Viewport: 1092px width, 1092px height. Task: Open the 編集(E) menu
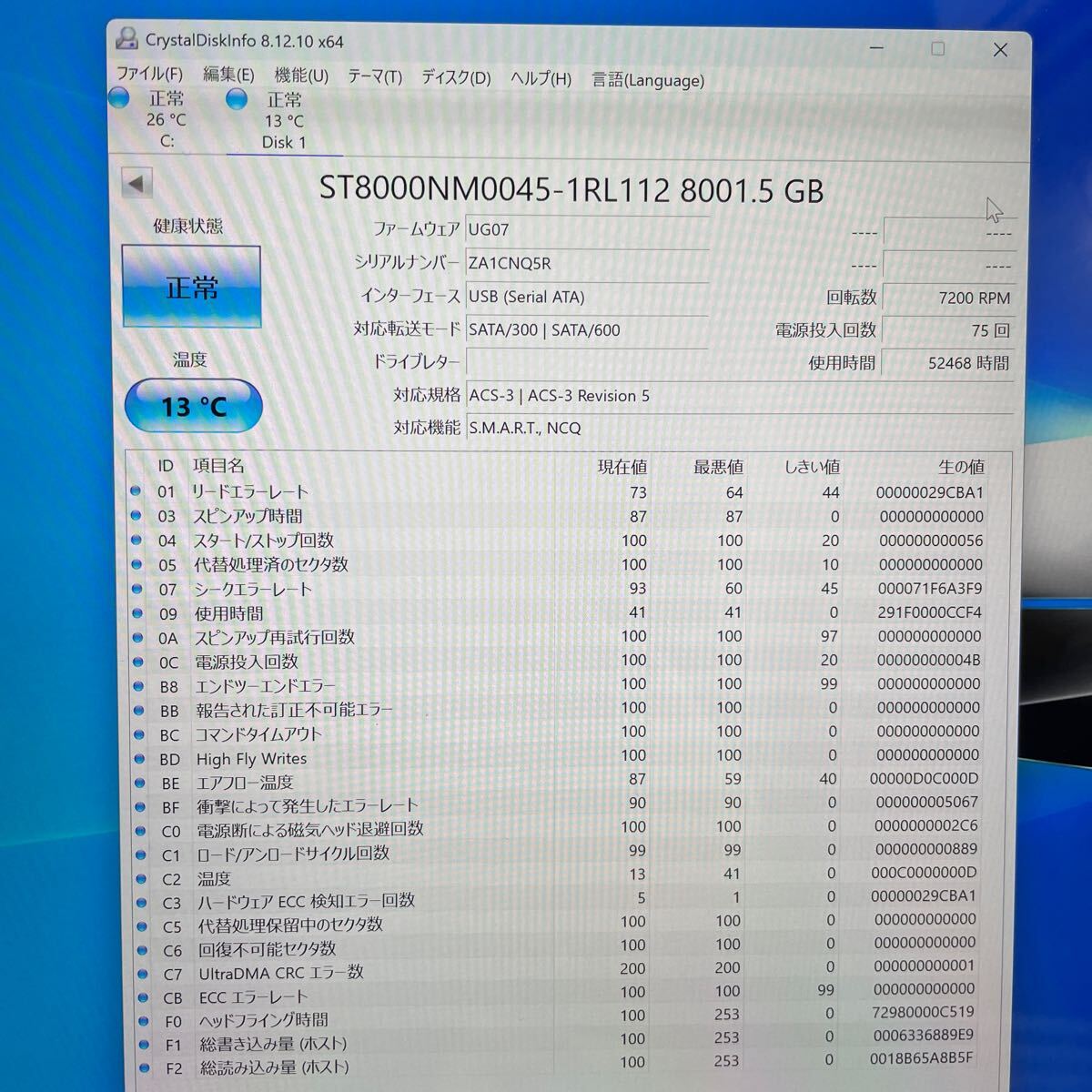tap(227, 75)
